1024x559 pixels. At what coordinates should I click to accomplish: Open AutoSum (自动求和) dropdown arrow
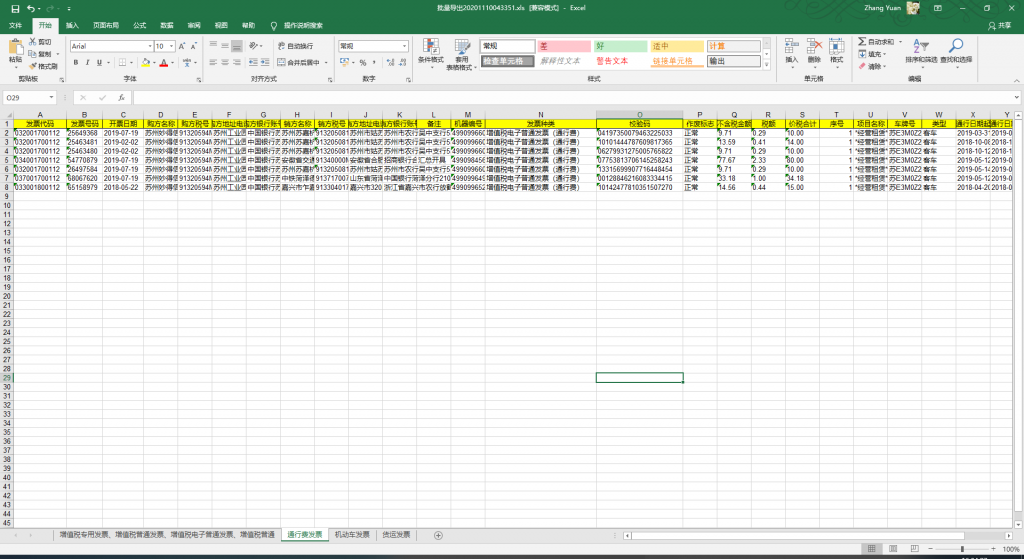901,42
